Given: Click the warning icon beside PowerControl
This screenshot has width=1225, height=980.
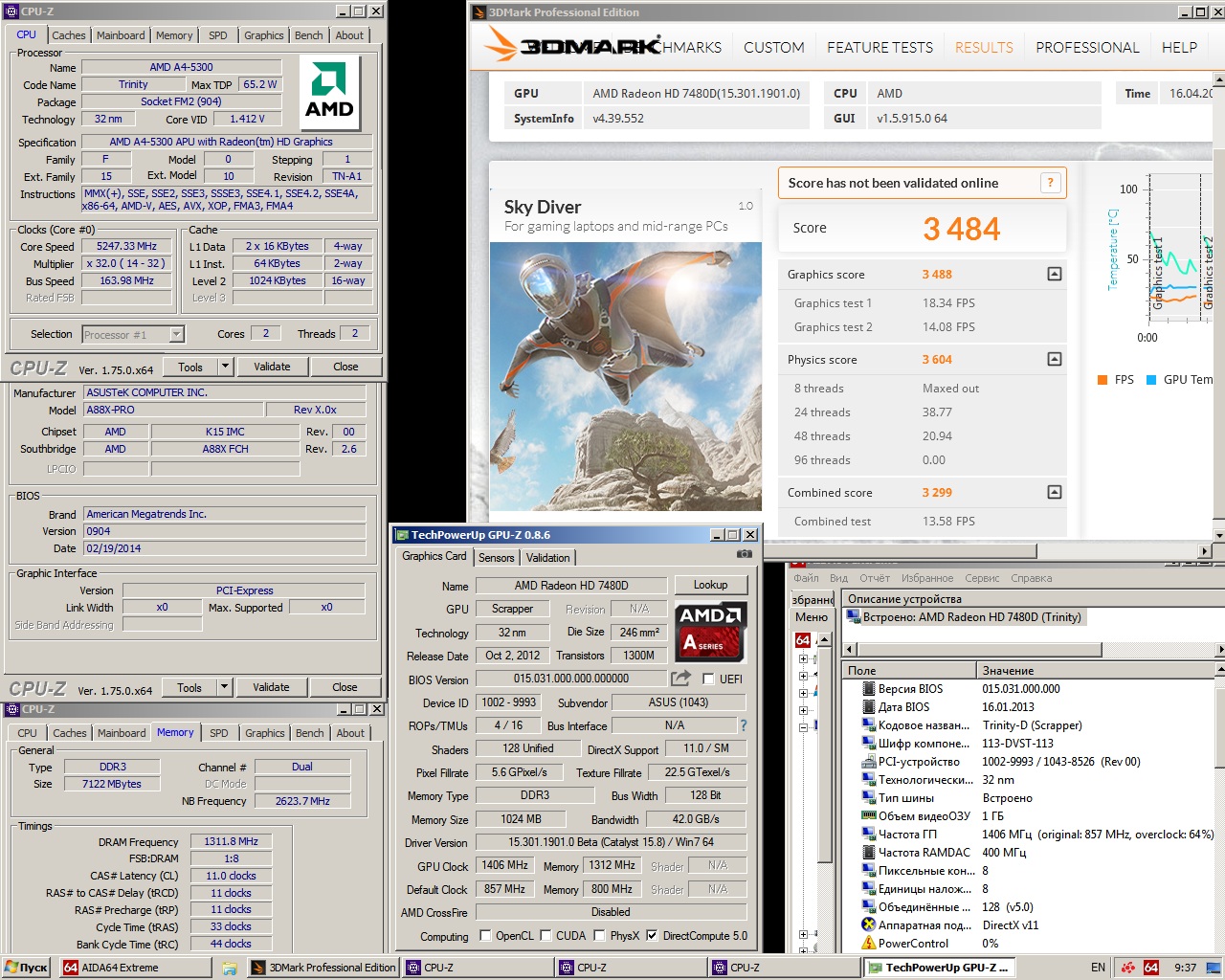Looking at the screenshot, I should click(x=868, y=944).
